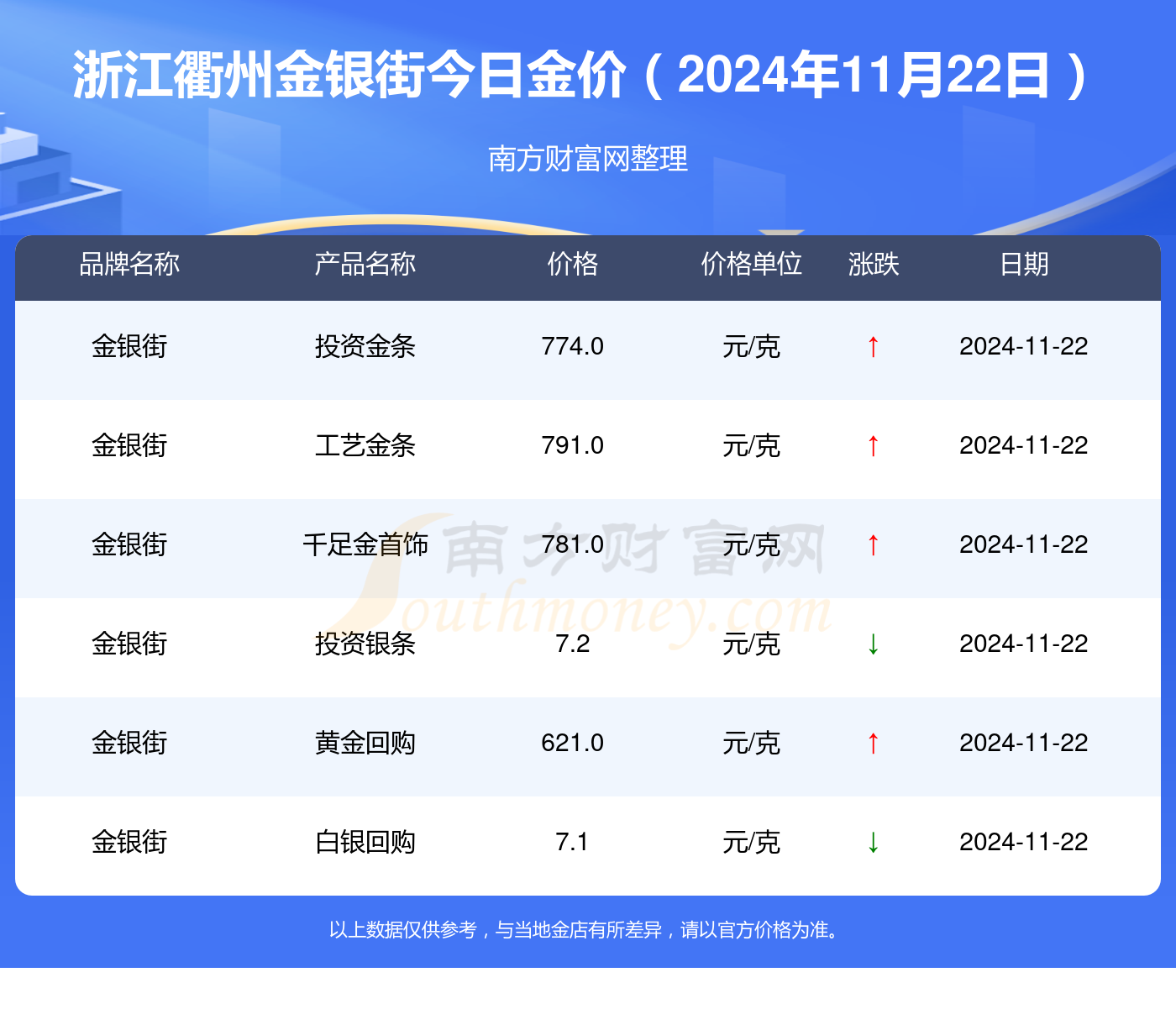This screenshot has height=1025, width=1176.
Task: Click the price 7.2
Action: tap(572, 644)
